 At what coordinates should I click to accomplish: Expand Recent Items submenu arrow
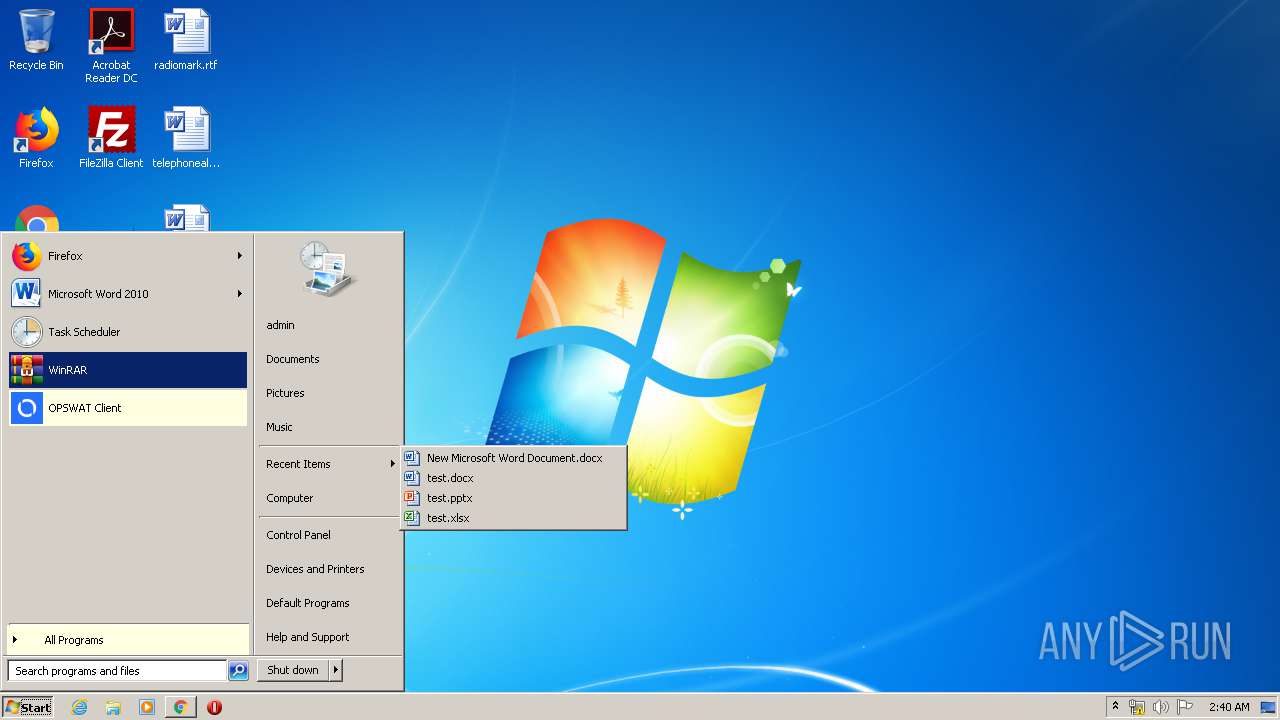pyautogui.click(x=393, y=464)
